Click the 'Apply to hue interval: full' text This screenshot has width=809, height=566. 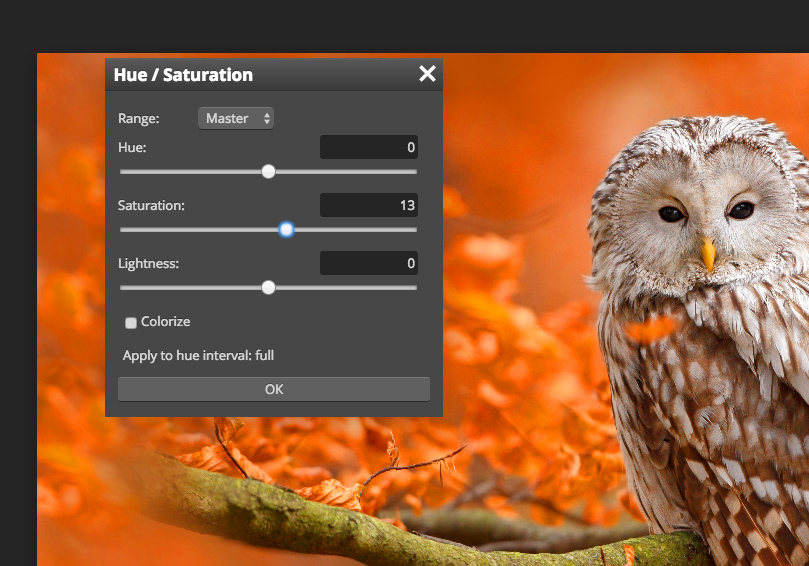[198, 355]
